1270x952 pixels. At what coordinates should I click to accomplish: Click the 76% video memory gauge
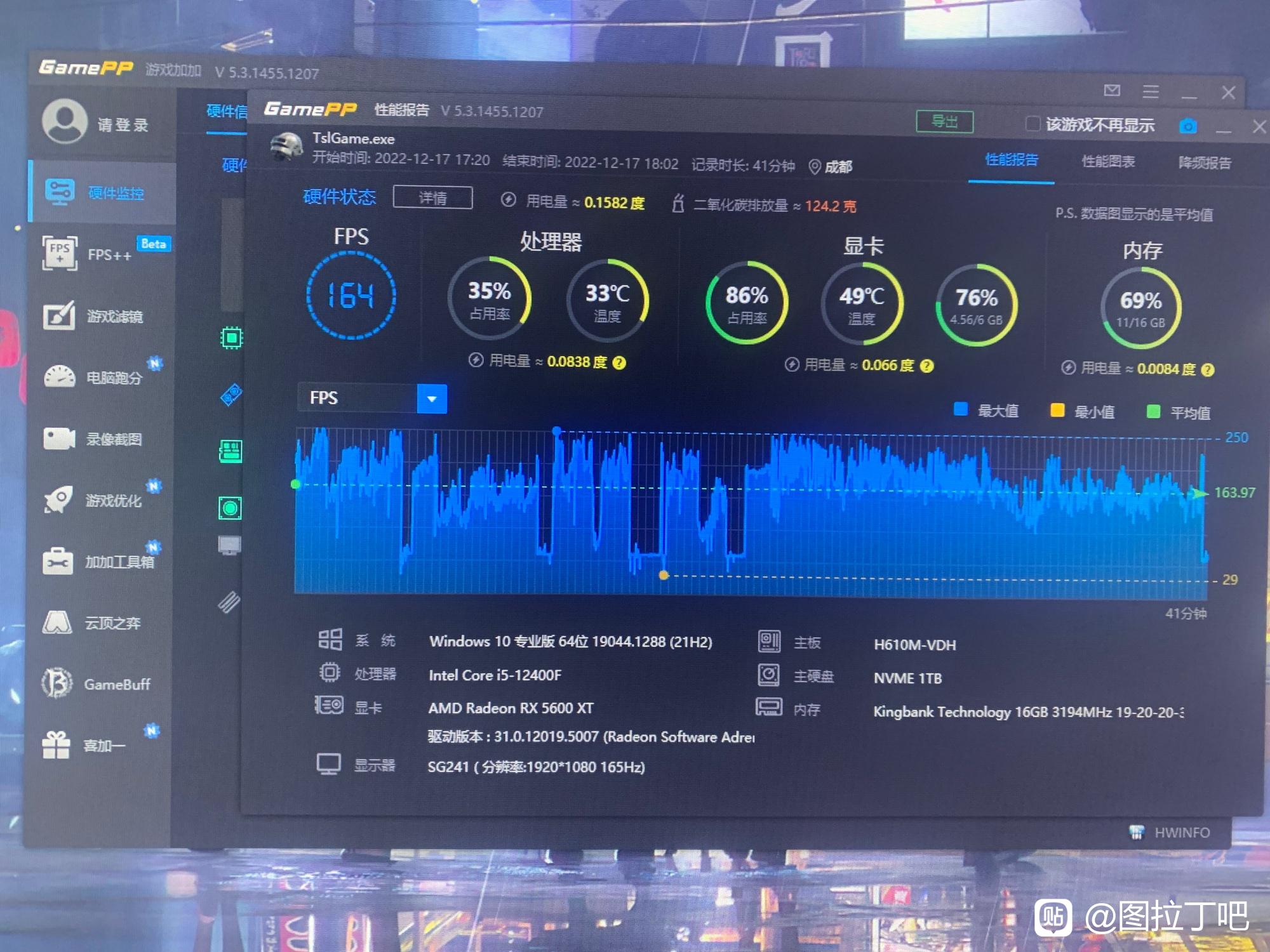[977, 306]
